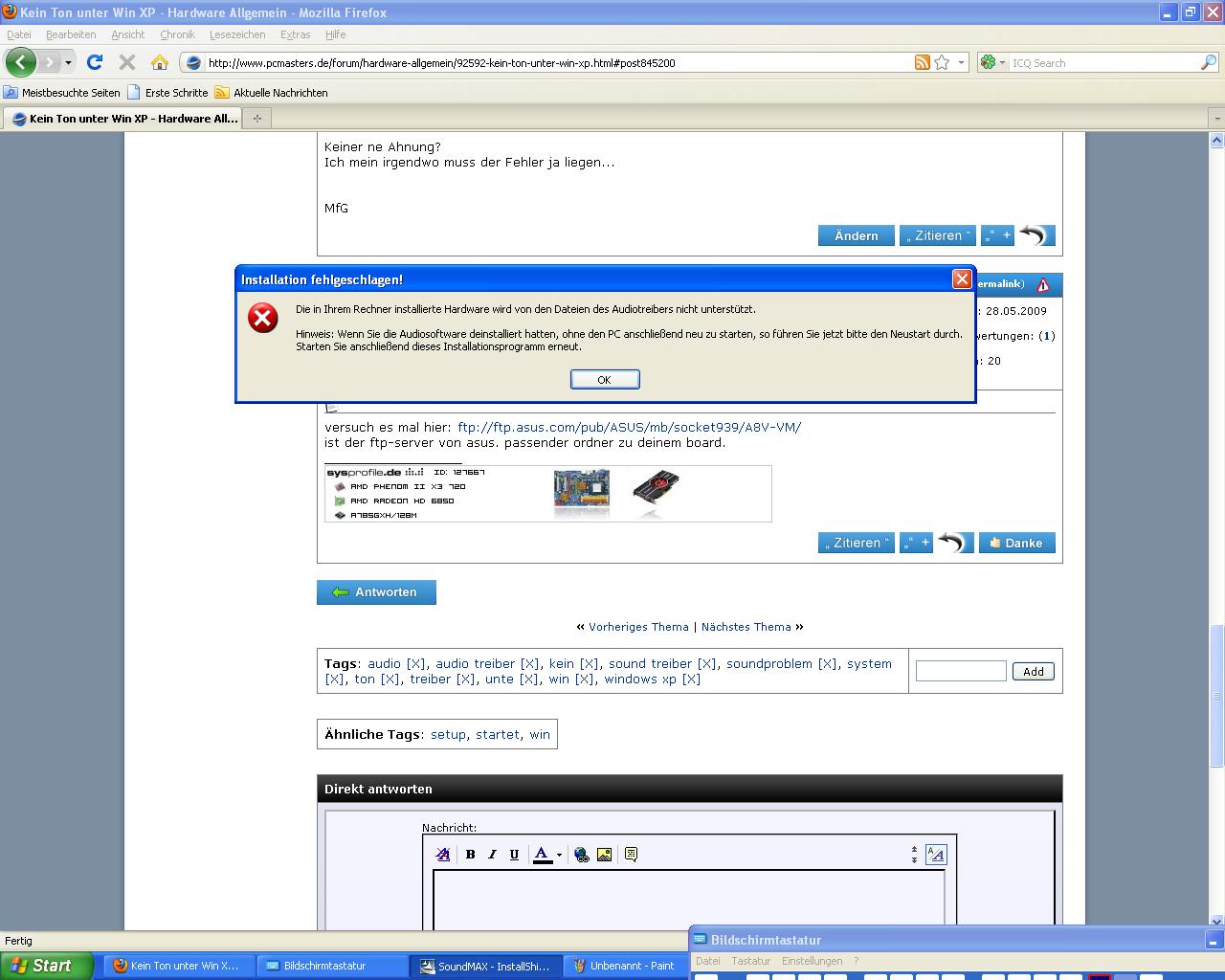This screenshot has height=980, width=1225.
Task: Open the Extras menu
Action: (295, 34)
